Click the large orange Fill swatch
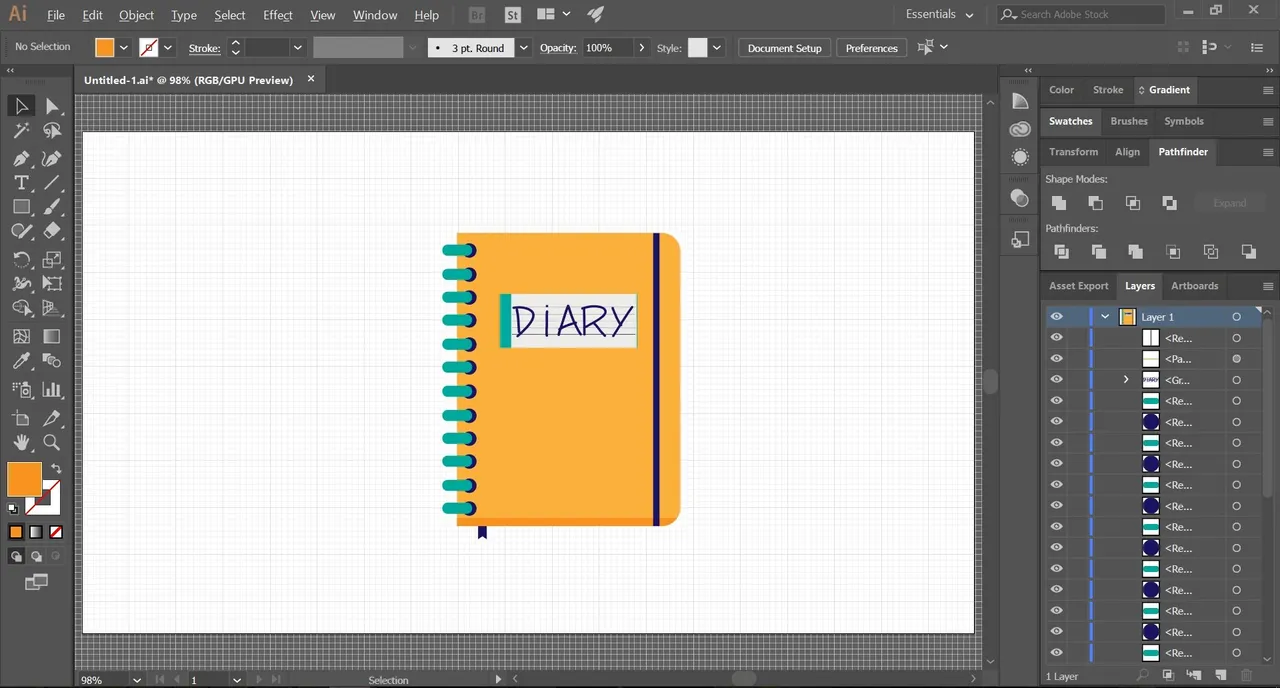Viewport: 1280px width, 688px height. tap(24, 479)
